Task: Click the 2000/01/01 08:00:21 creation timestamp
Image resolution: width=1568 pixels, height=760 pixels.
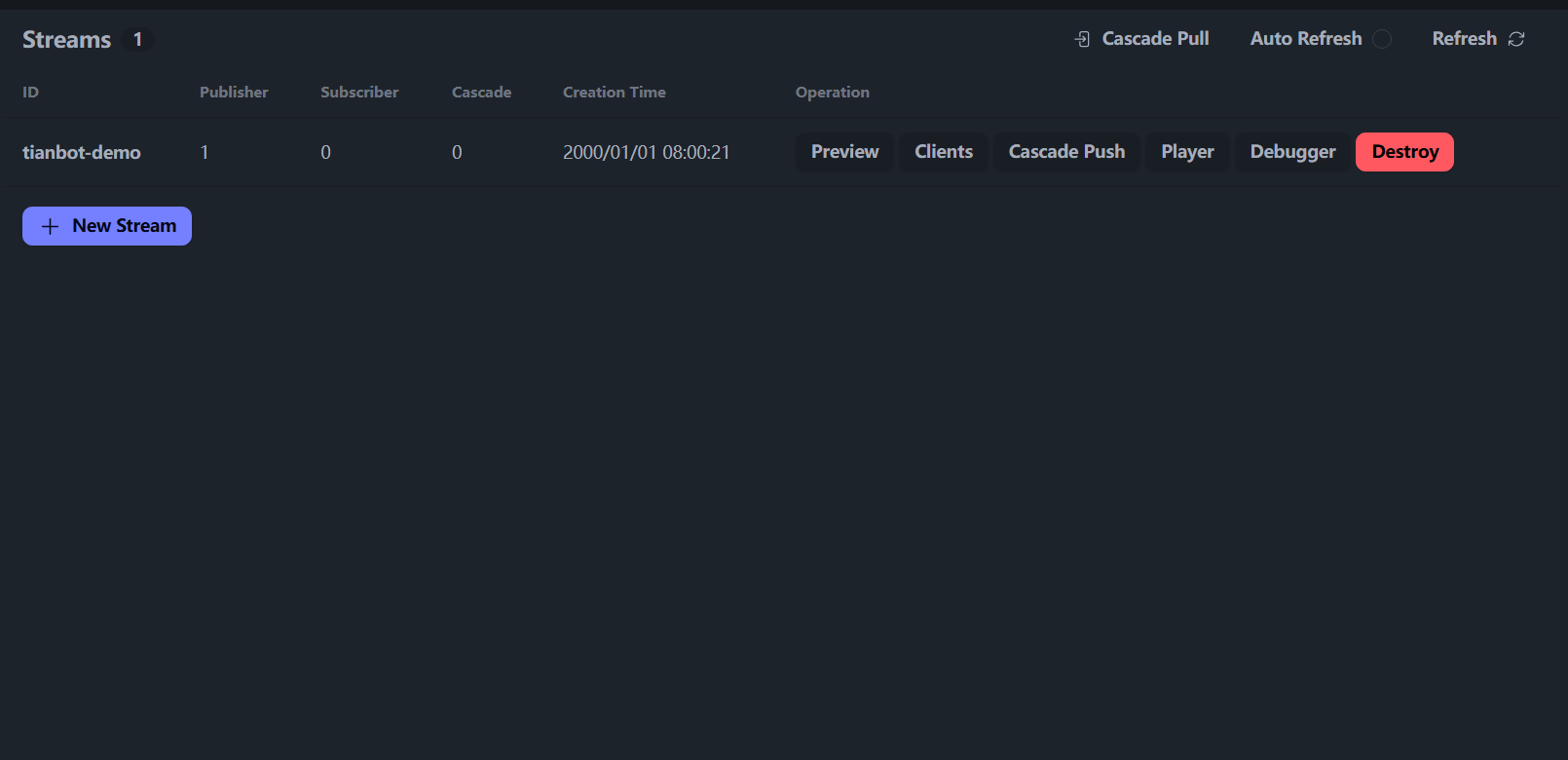Action: 646,153
